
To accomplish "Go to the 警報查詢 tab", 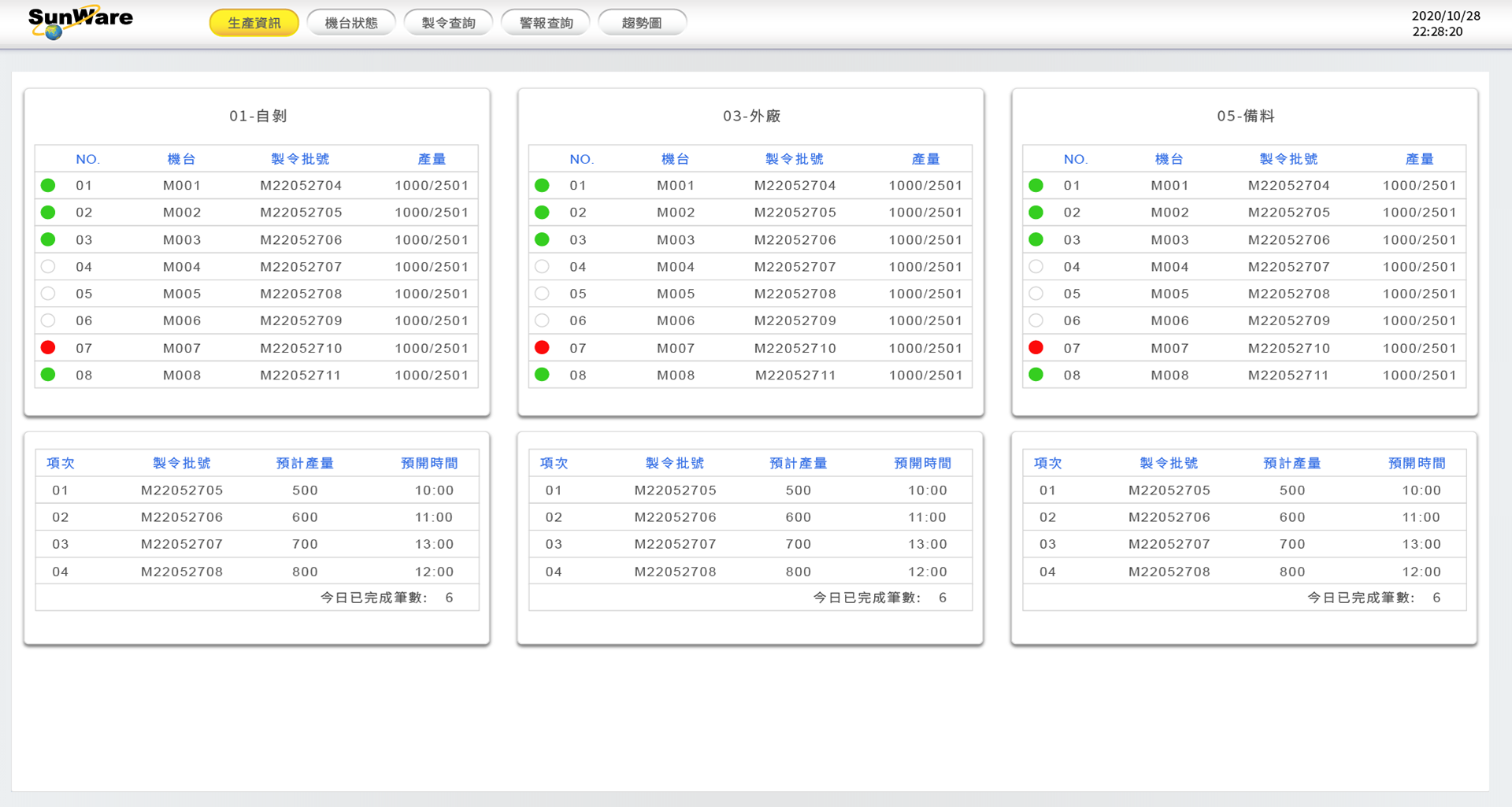I will [546, 23].
